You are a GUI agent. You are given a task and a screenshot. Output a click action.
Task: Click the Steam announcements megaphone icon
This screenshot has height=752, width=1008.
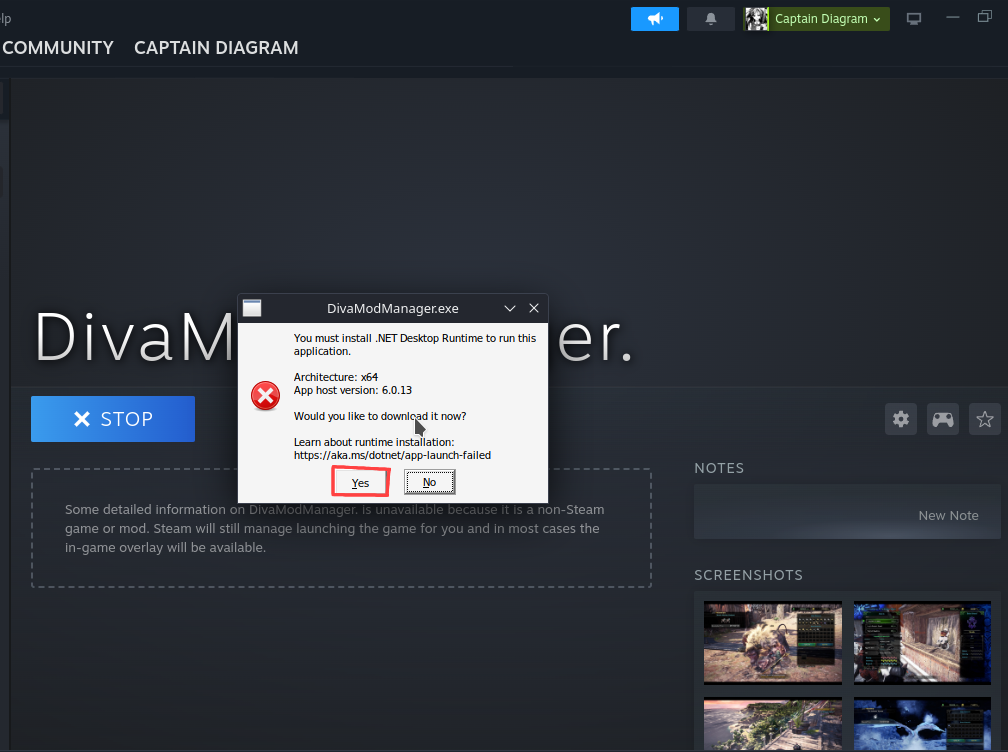[x=654, y=19]
